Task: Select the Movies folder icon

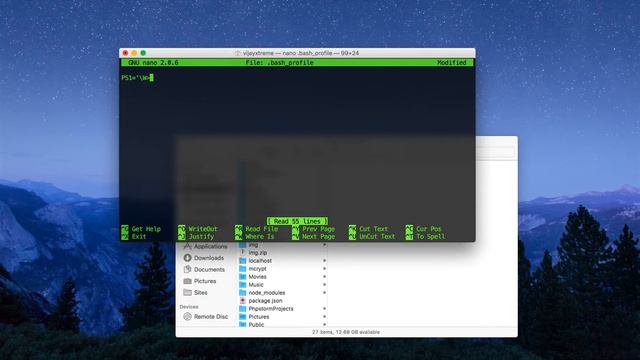Action: [x=242, y=277]
